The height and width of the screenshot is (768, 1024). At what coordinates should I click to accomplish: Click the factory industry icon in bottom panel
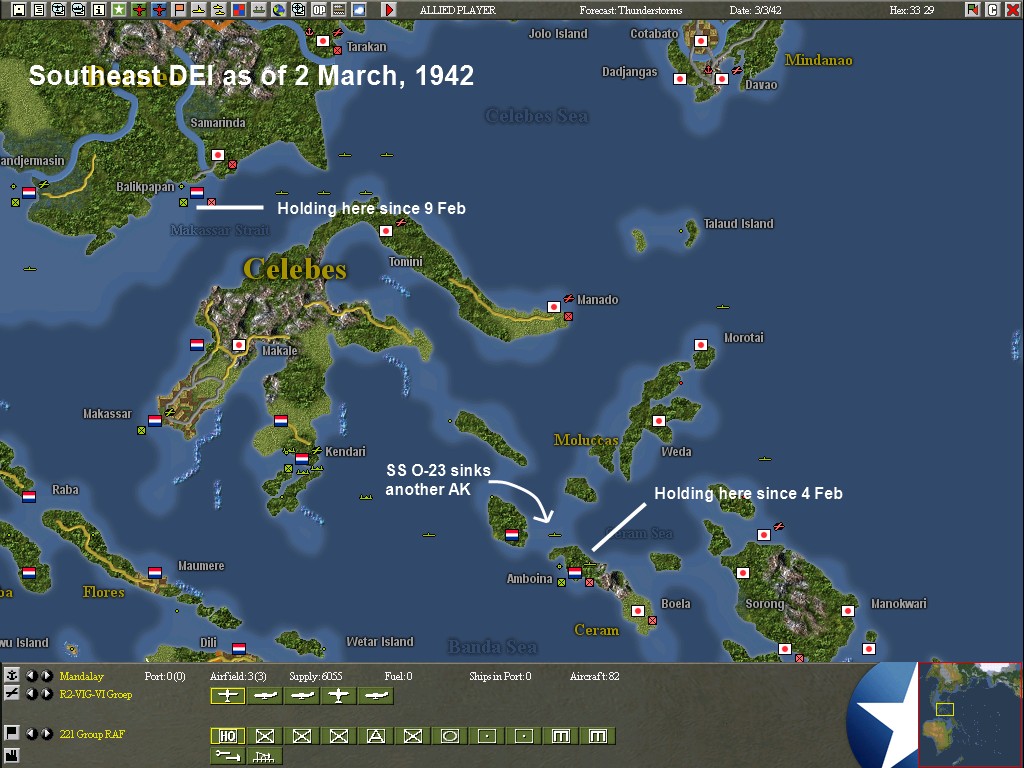pos(11,755)
